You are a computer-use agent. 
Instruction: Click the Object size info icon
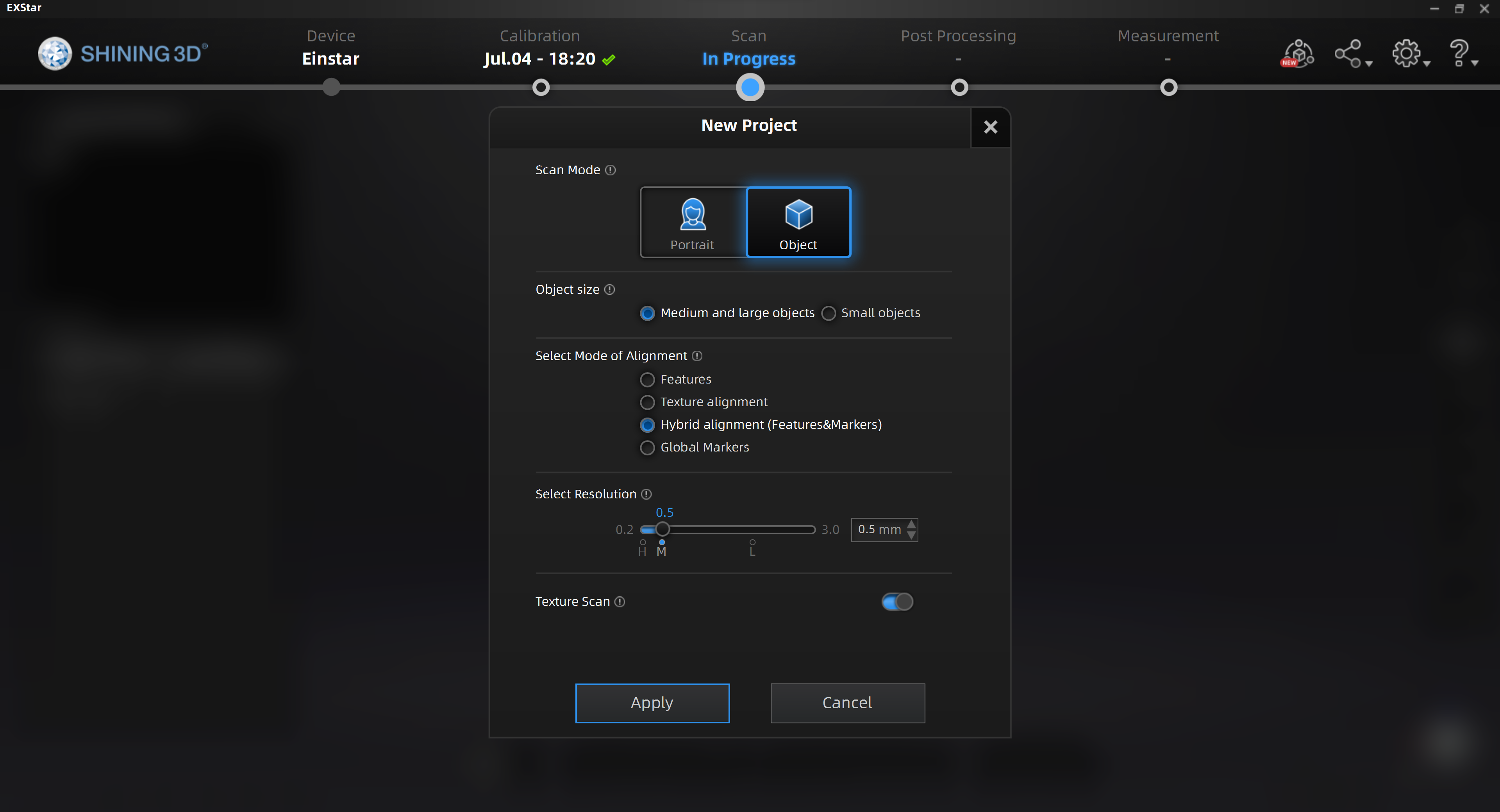point(610,289)
